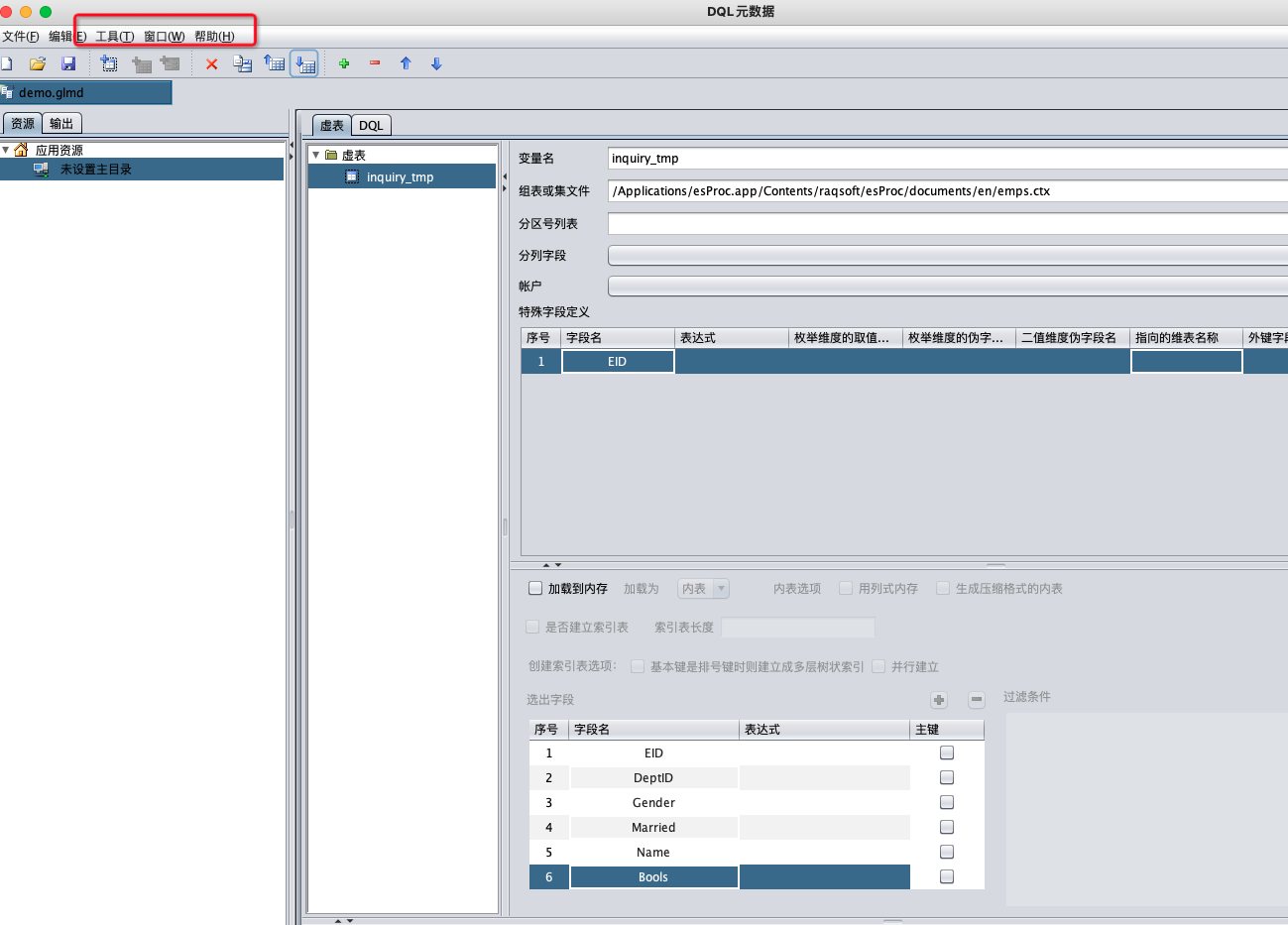Collapse the 虚表 tree node

pyautogui.click(x=316, y=155)
